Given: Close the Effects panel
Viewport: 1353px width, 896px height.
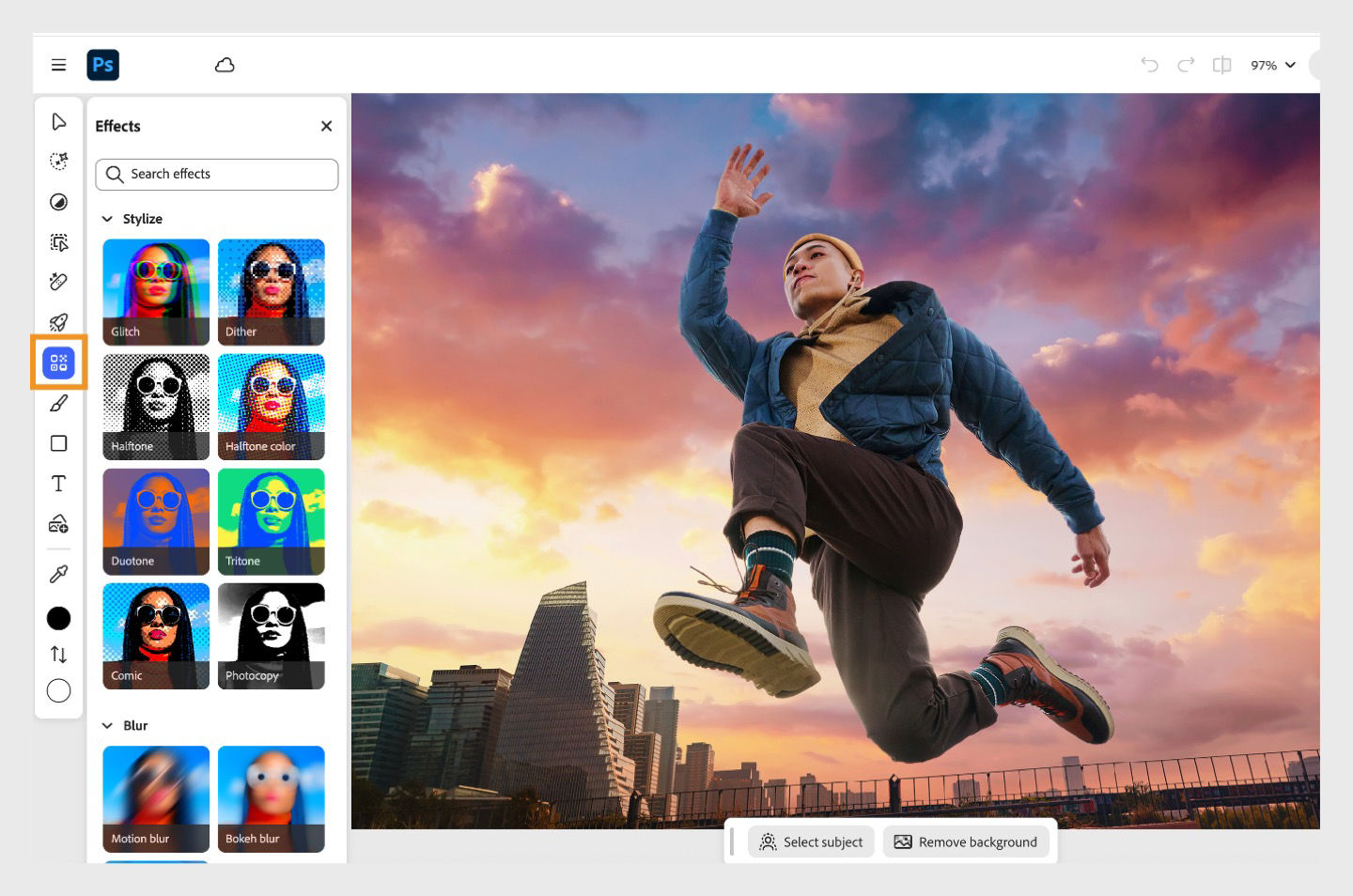Looking at the screenshot, I should coord(326,126).
